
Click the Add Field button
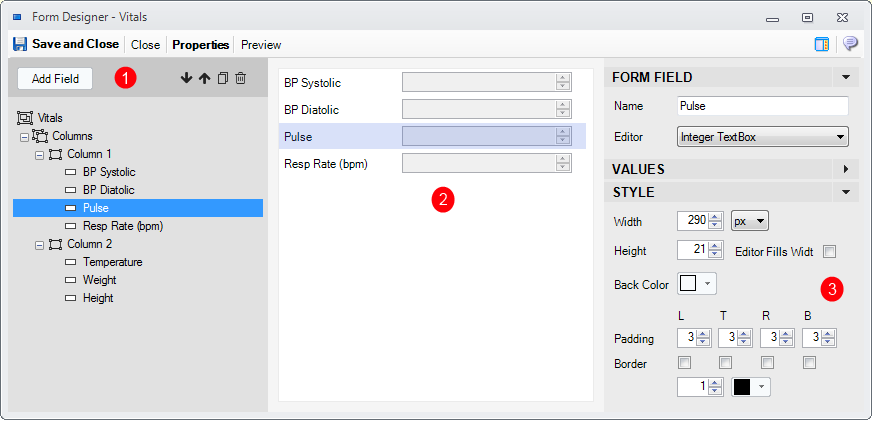coord(55,78)
